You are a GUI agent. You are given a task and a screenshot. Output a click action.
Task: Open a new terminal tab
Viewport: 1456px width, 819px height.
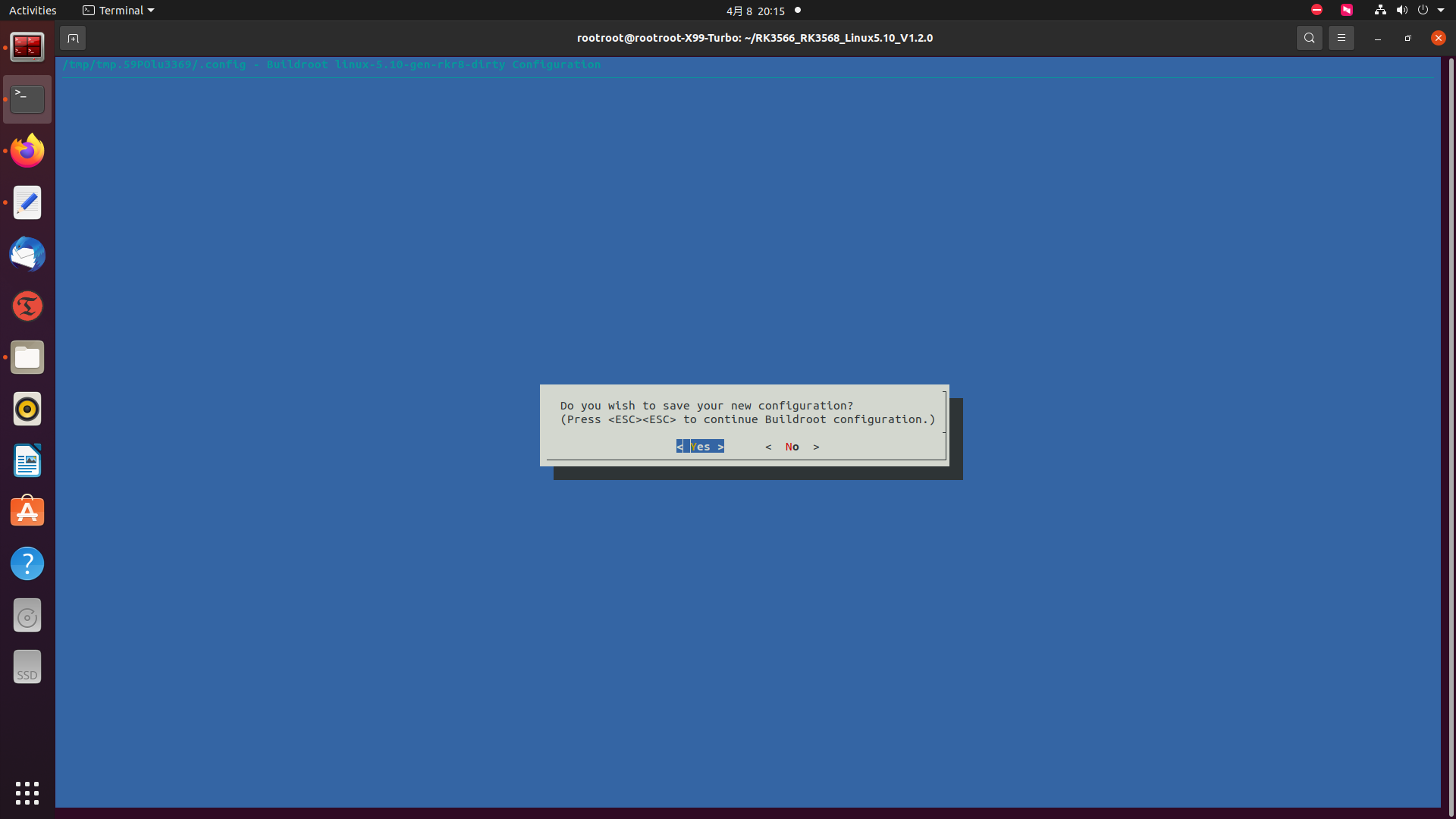tap(73, 38)
